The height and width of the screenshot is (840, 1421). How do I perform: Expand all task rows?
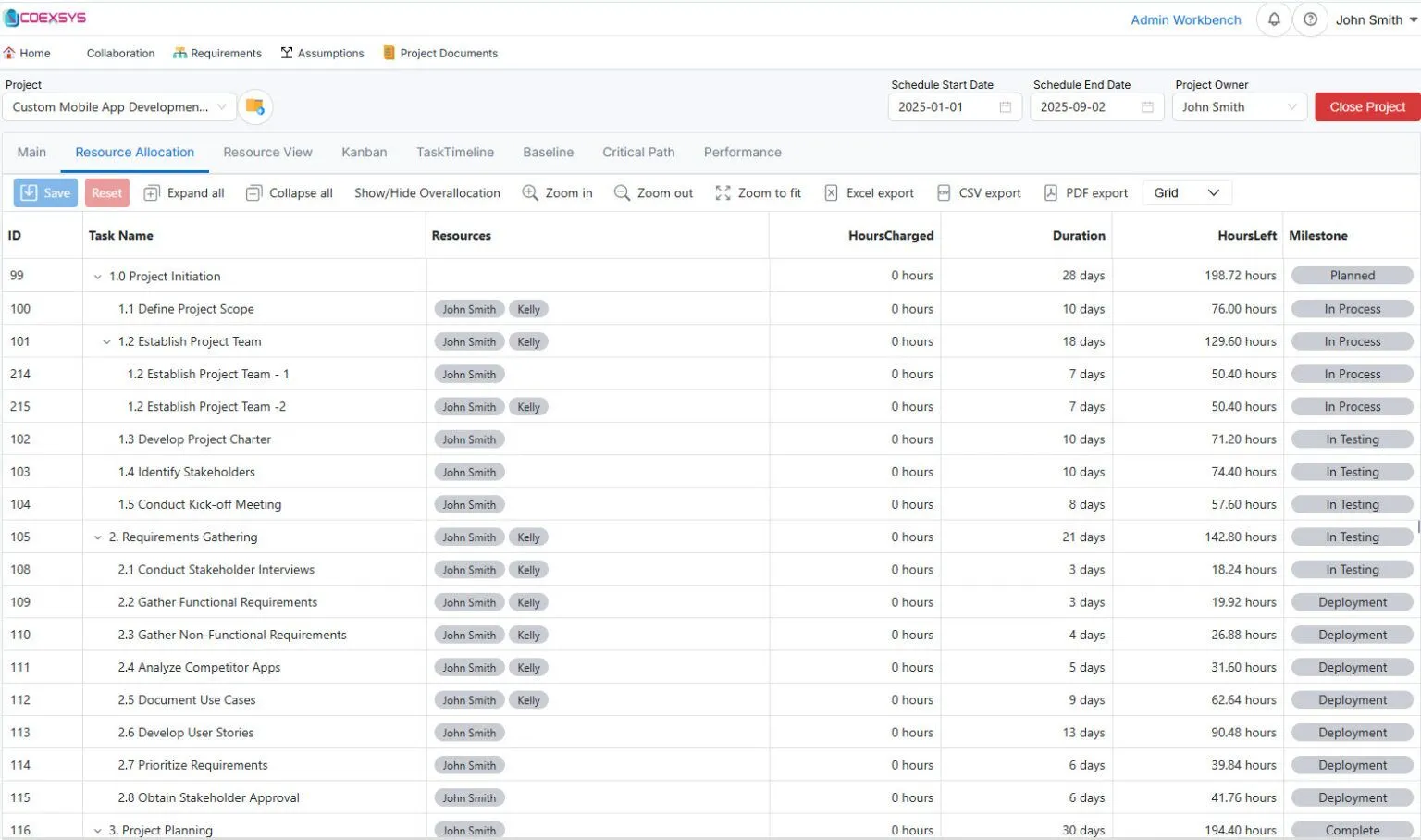184,192
